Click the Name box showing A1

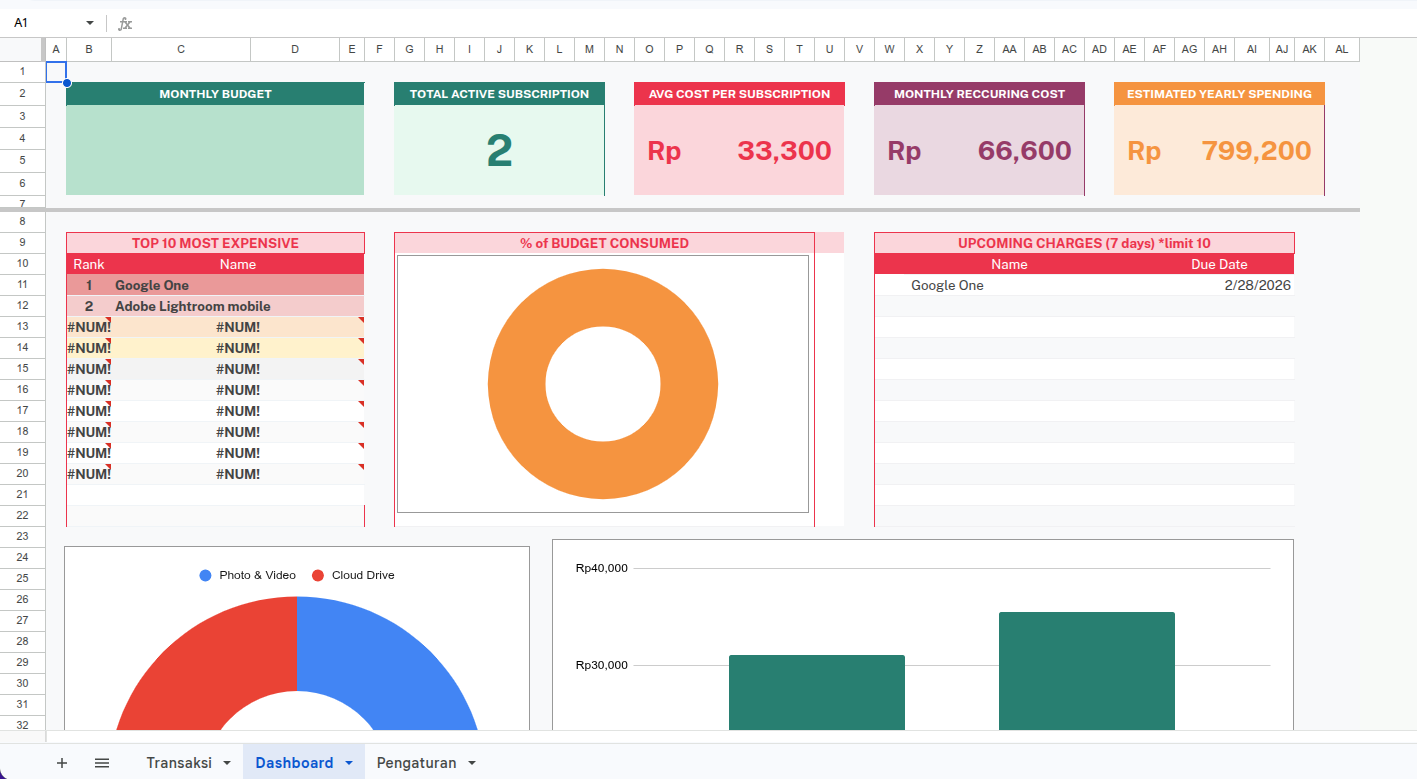pos(45,23)
